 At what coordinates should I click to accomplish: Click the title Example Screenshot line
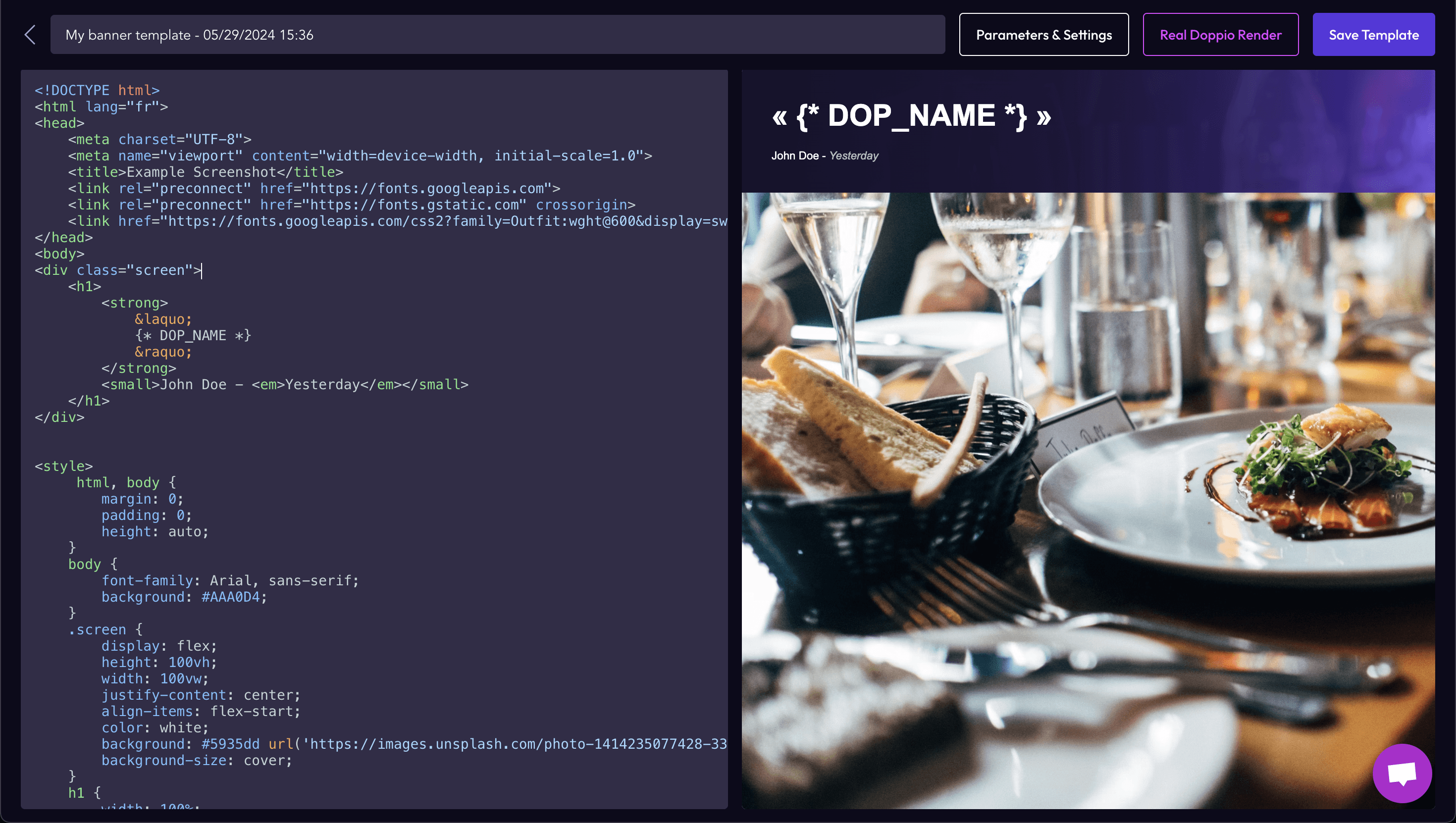point(206,172)
